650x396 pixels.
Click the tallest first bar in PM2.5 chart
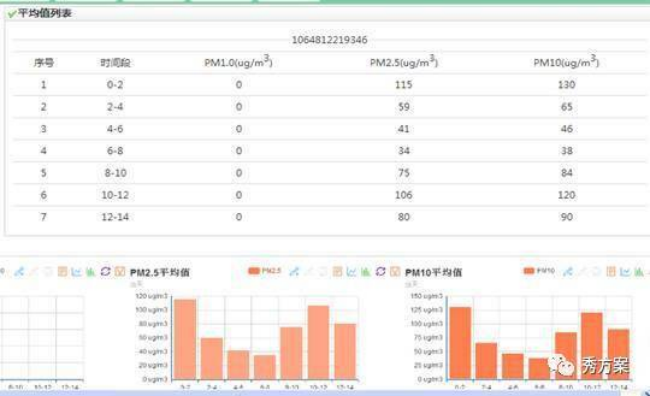pos(185,339)
